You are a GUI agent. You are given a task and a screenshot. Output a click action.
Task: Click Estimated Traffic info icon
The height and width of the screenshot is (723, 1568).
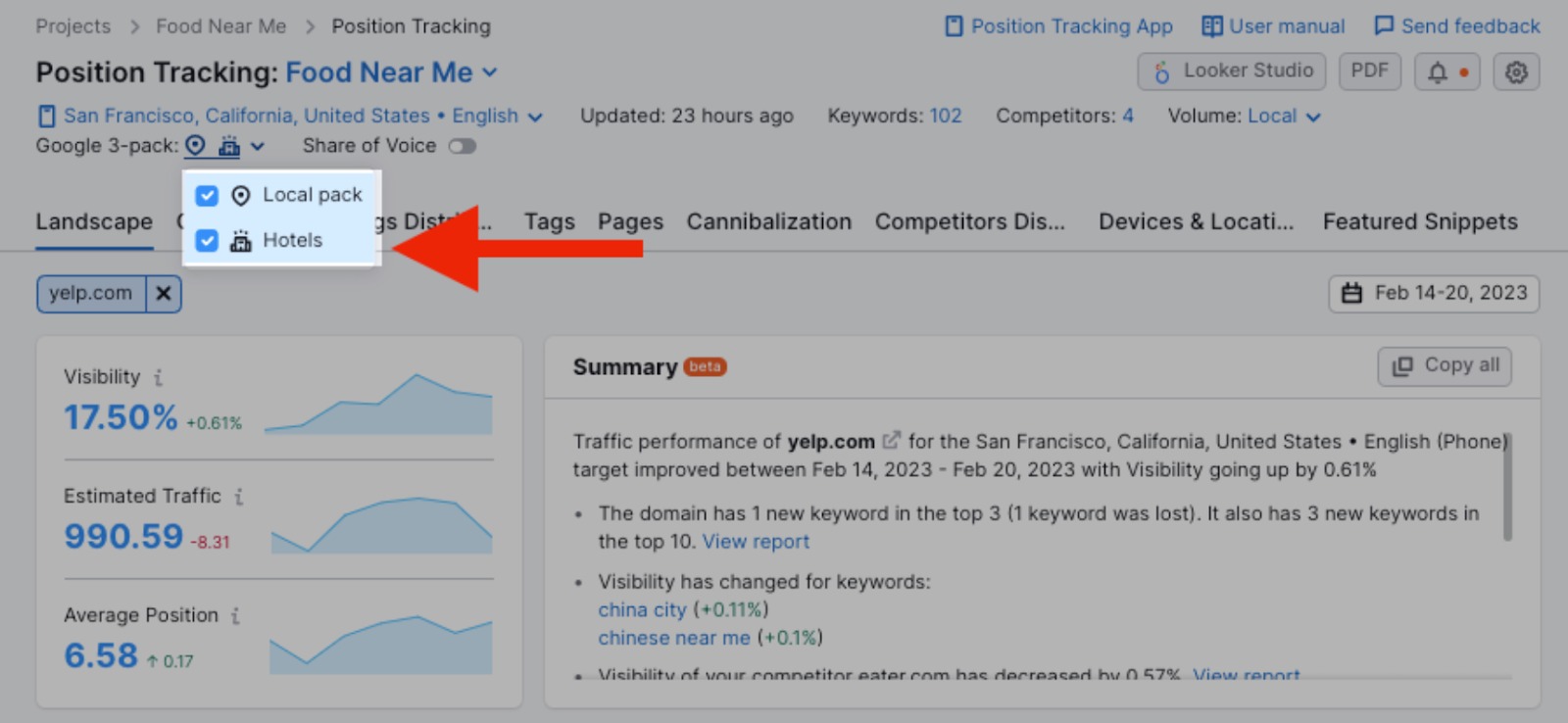pos(238,497)
